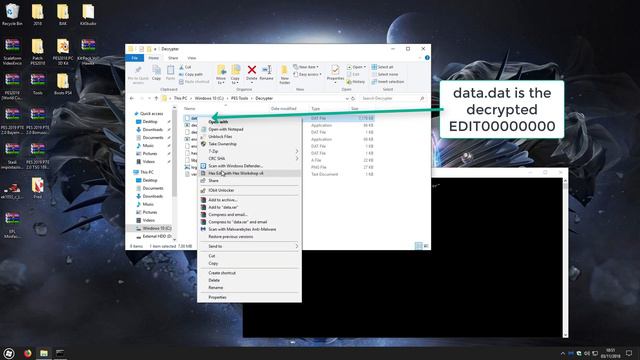
Task: Click the large Copy icon in ribbon
Action: pyautogui.click(x=156, y=72)
